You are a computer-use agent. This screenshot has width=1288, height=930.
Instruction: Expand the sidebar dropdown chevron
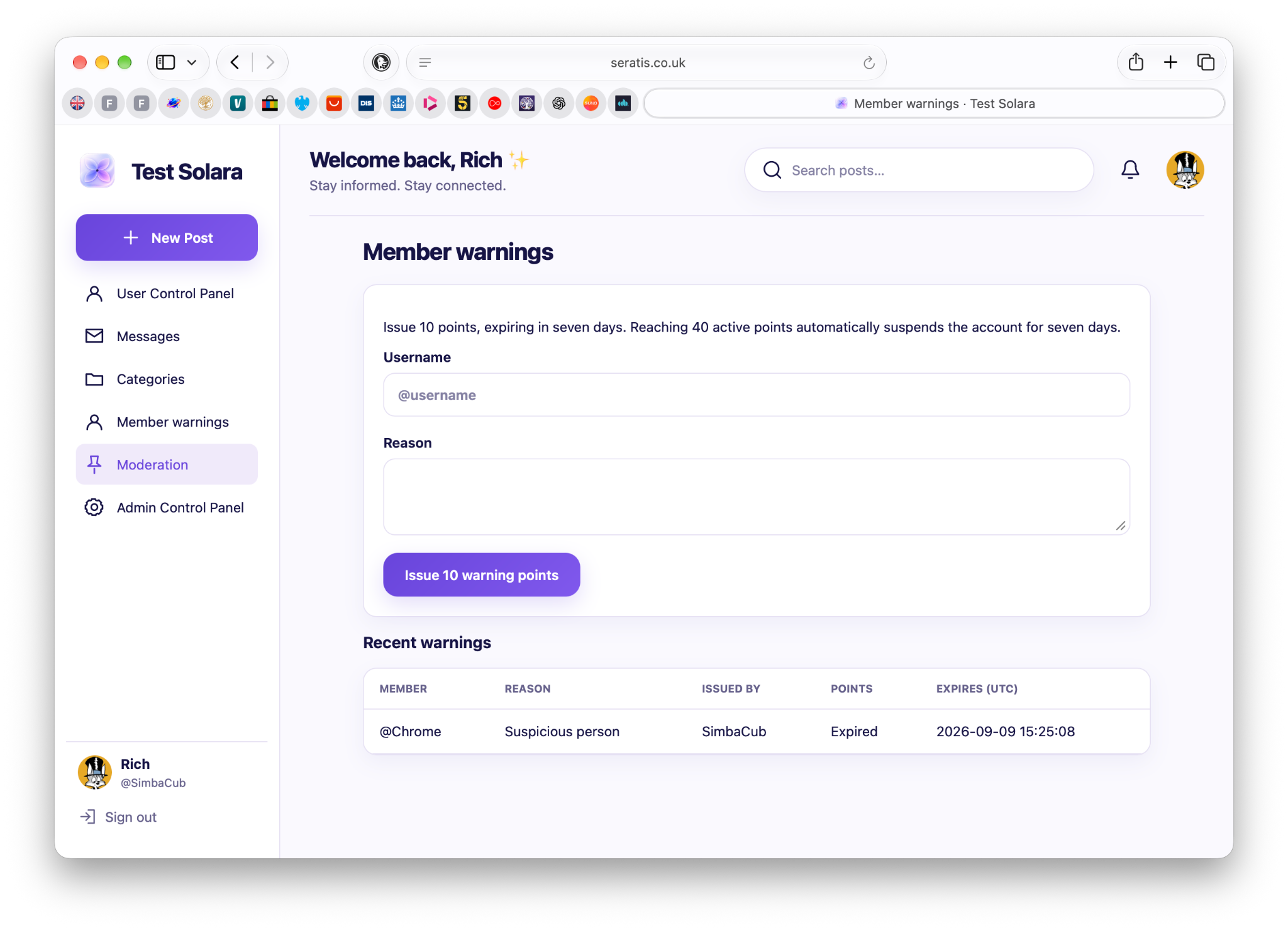192,62
